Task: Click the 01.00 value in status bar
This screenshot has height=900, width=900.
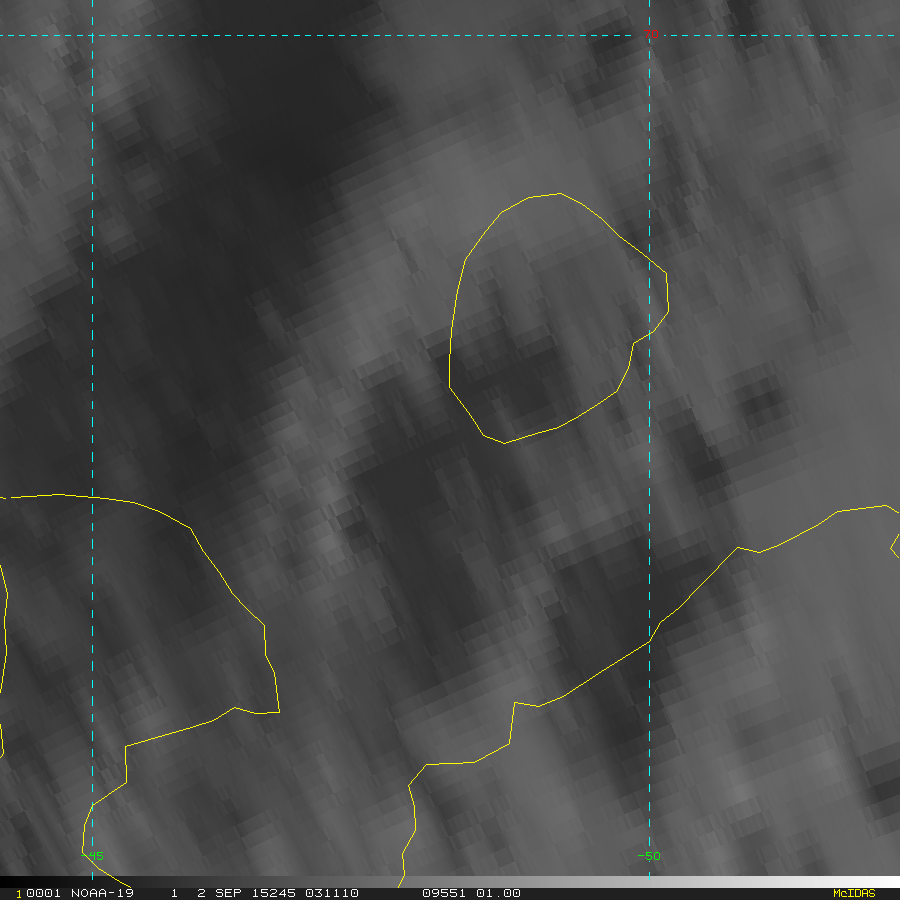Action: 499,893
